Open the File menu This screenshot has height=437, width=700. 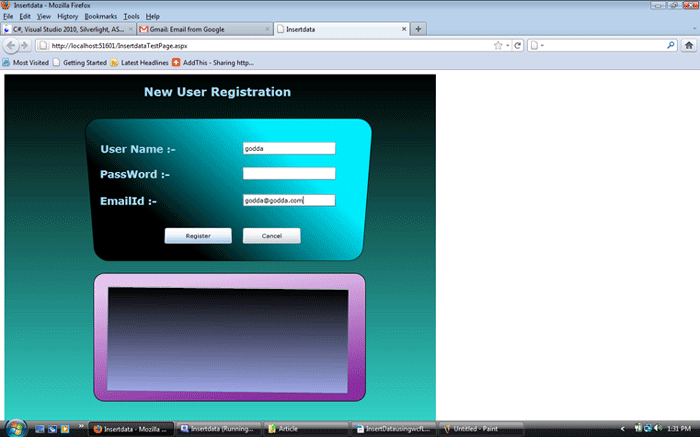pos(8,17)
